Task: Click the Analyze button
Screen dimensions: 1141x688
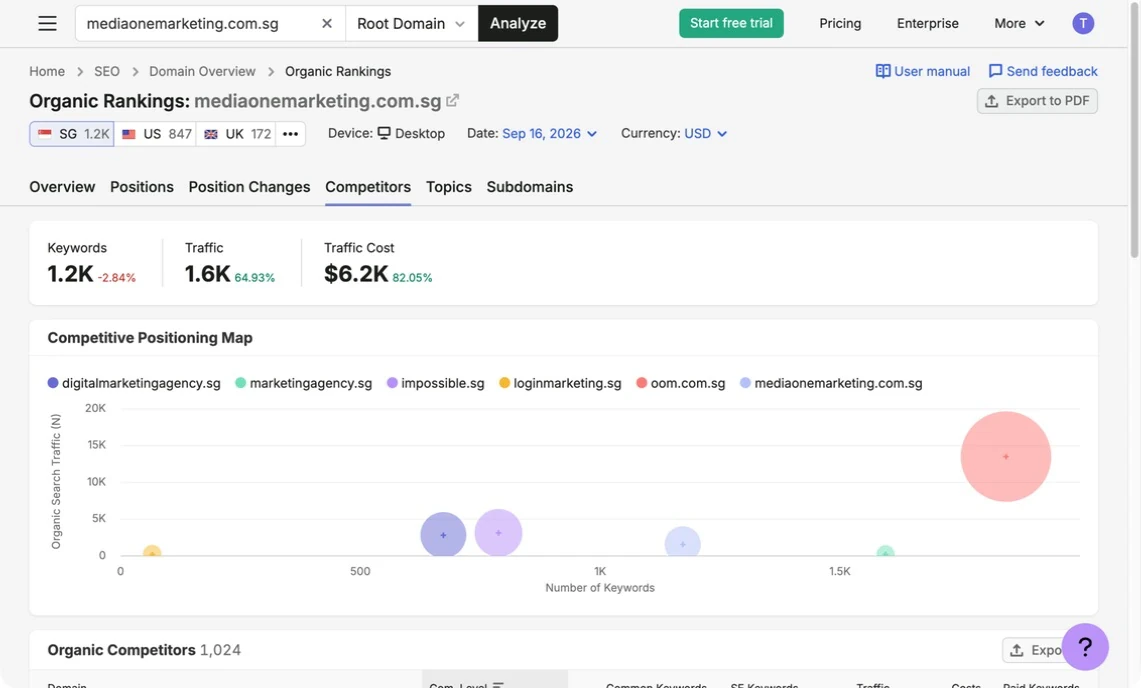Action: (x=517, y=23)
